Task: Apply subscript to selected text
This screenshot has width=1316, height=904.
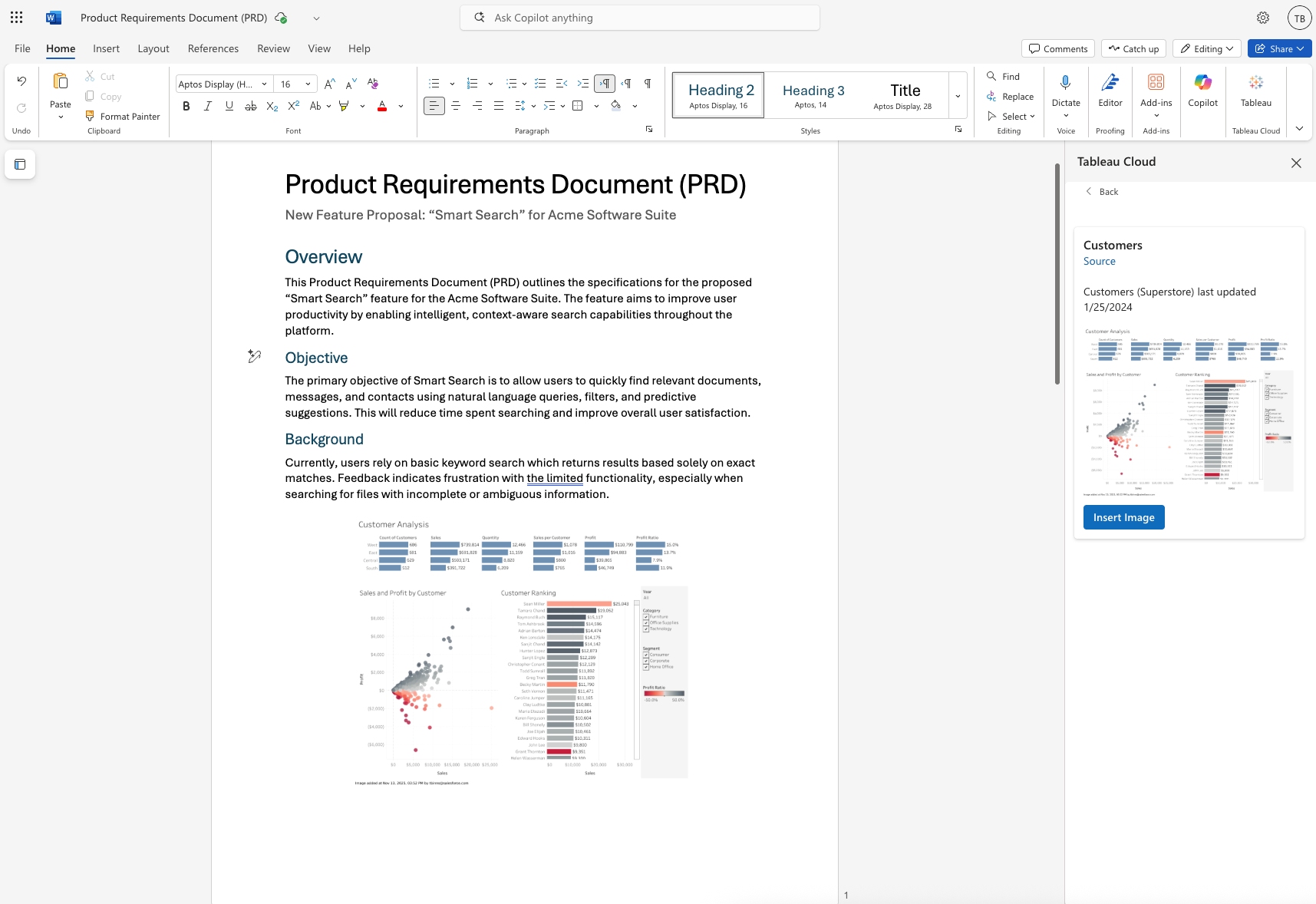Action: click(272, 106)
